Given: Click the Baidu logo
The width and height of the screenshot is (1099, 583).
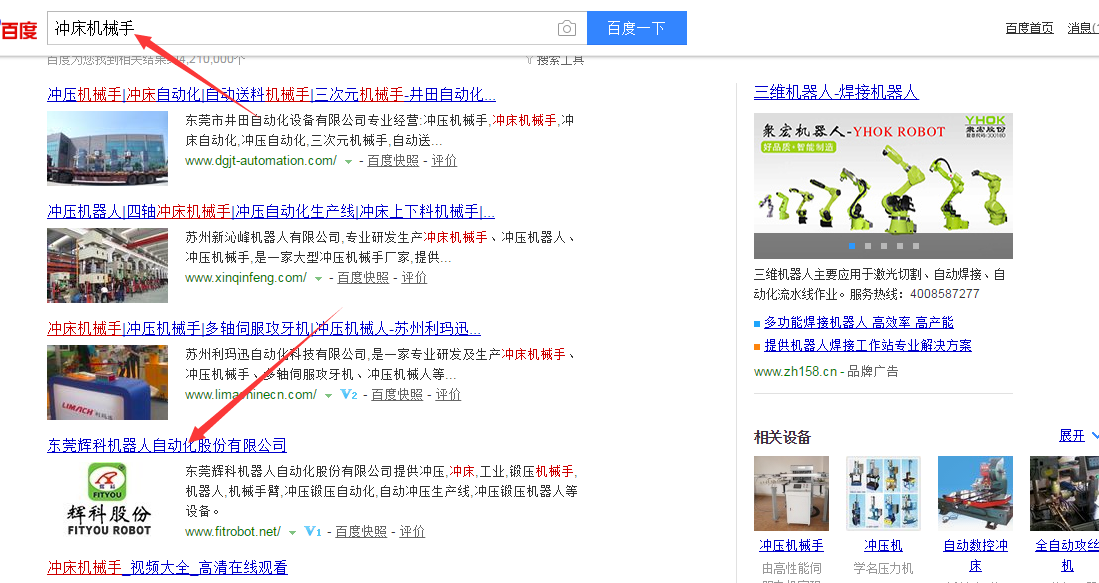Looking at the screenshot, I should (18, 29).
